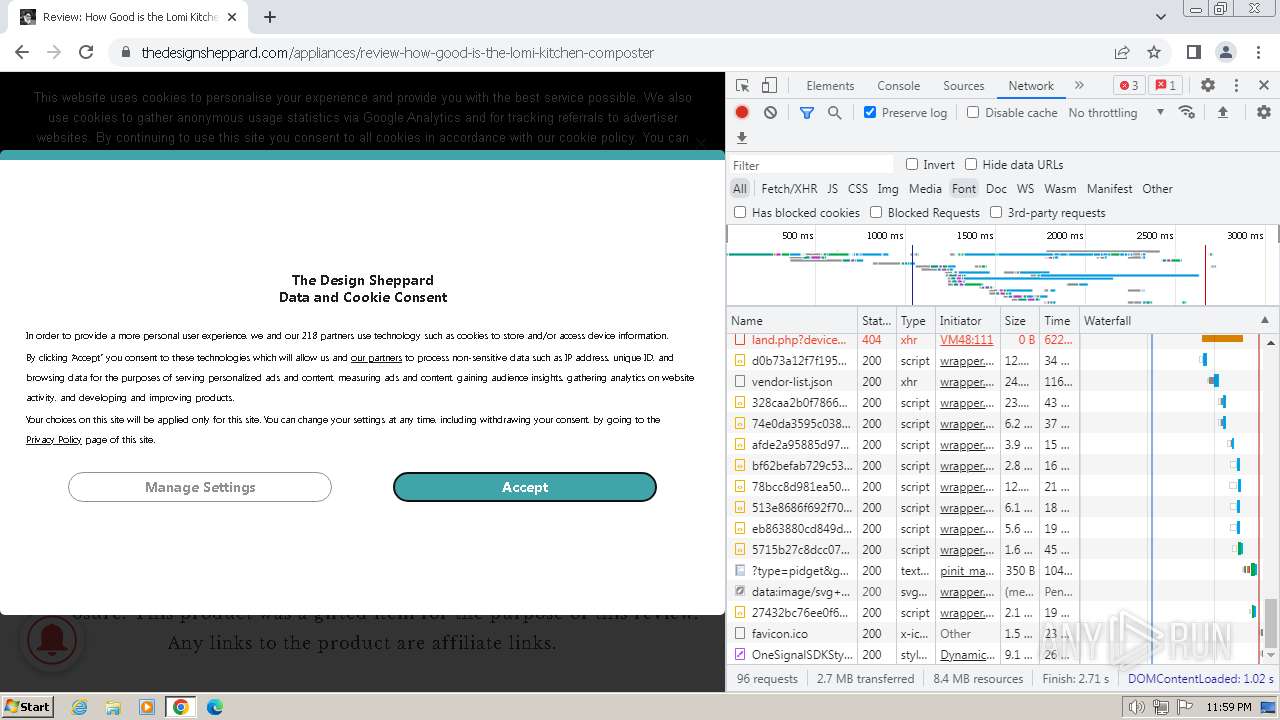Select the vendor-list.json request

click(792, 382)
